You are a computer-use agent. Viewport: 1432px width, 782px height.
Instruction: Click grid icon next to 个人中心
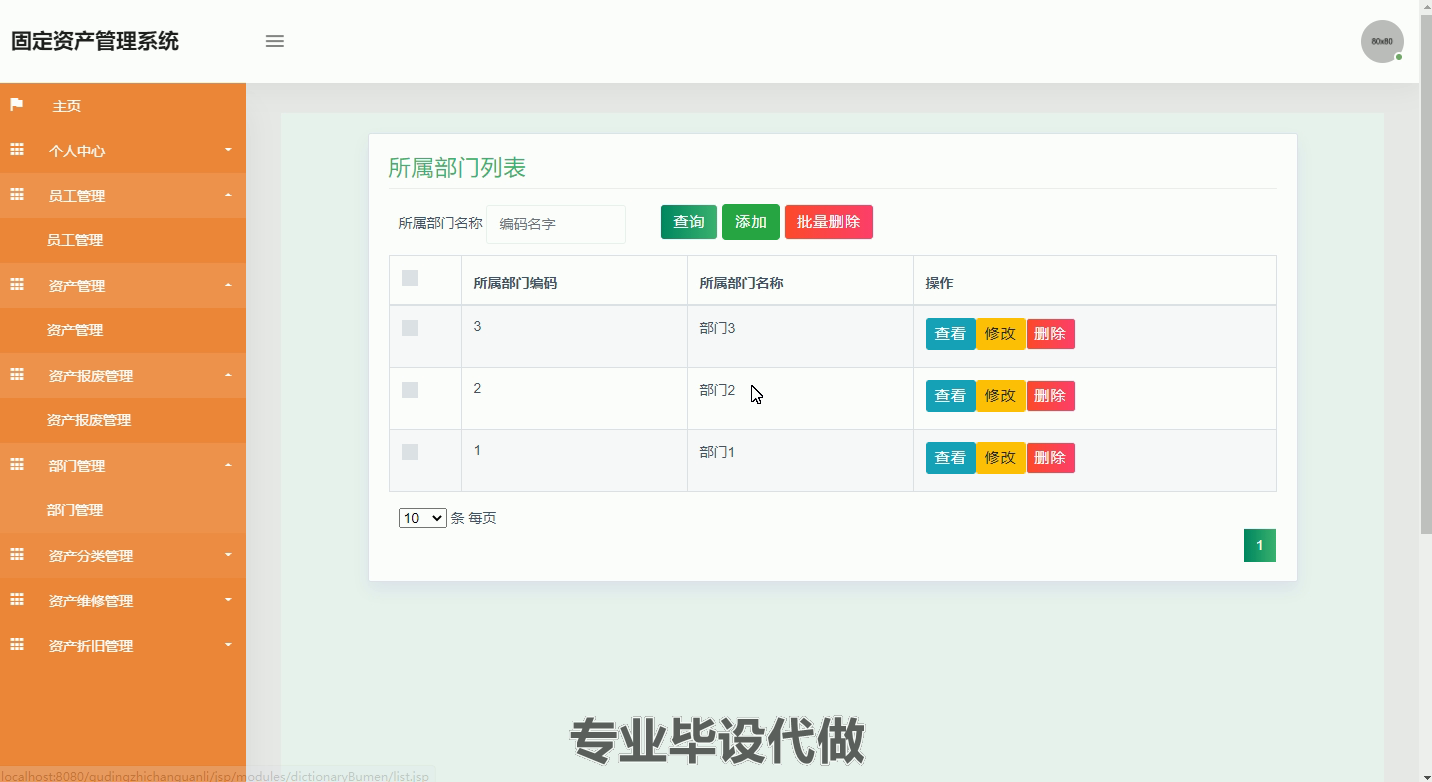click(17, 150)
